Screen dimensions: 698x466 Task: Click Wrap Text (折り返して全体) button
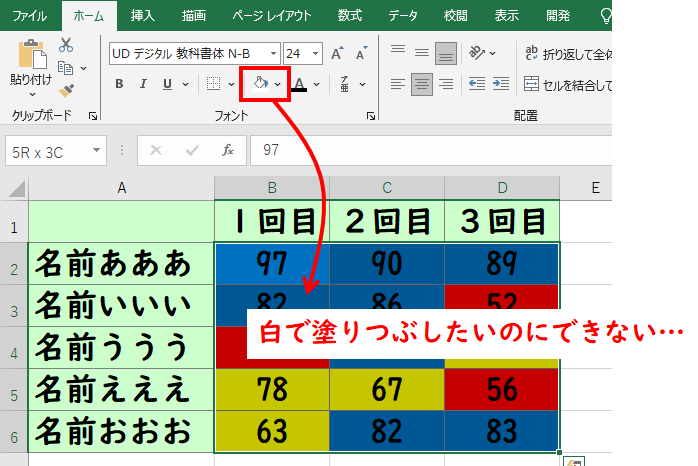coord(568,54)
